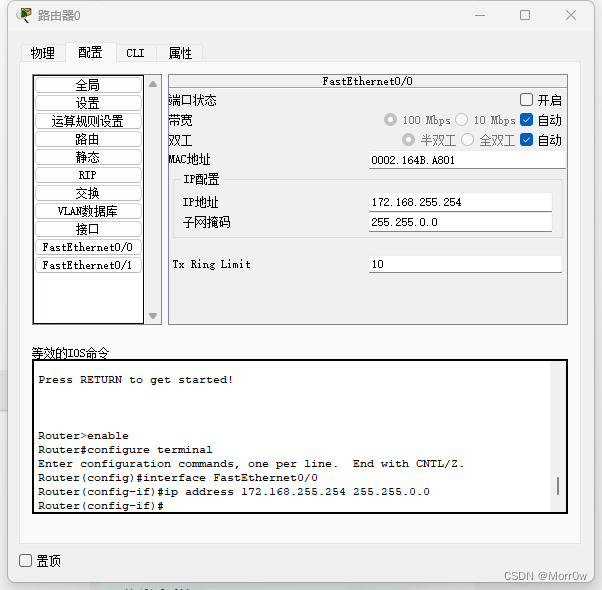
Task: Select the 100 Mbps bandwidth radio
Action: [x=390, y=120]
